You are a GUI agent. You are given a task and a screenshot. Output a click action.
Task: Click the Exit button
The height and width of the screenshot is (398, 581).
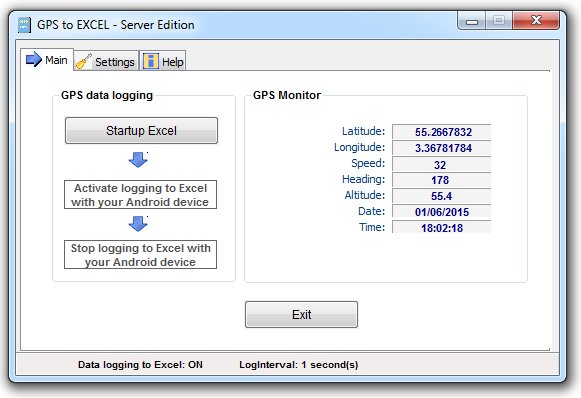[301, 315]
